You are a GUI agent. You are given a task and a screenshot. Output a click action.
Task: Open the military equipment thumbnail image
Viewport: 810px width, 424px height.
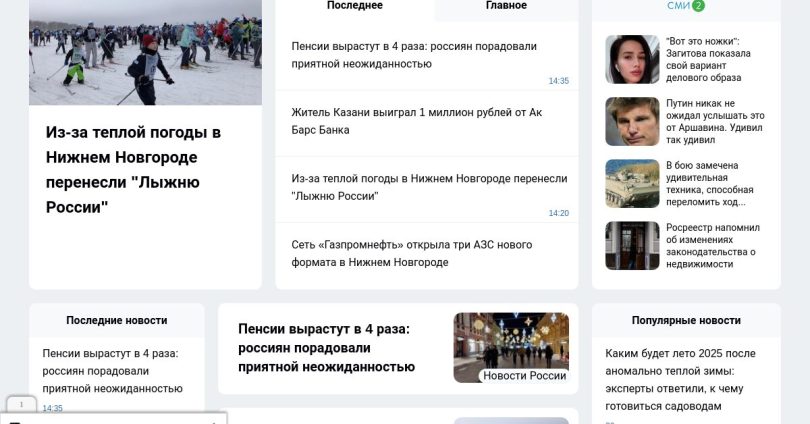[632, 183]
